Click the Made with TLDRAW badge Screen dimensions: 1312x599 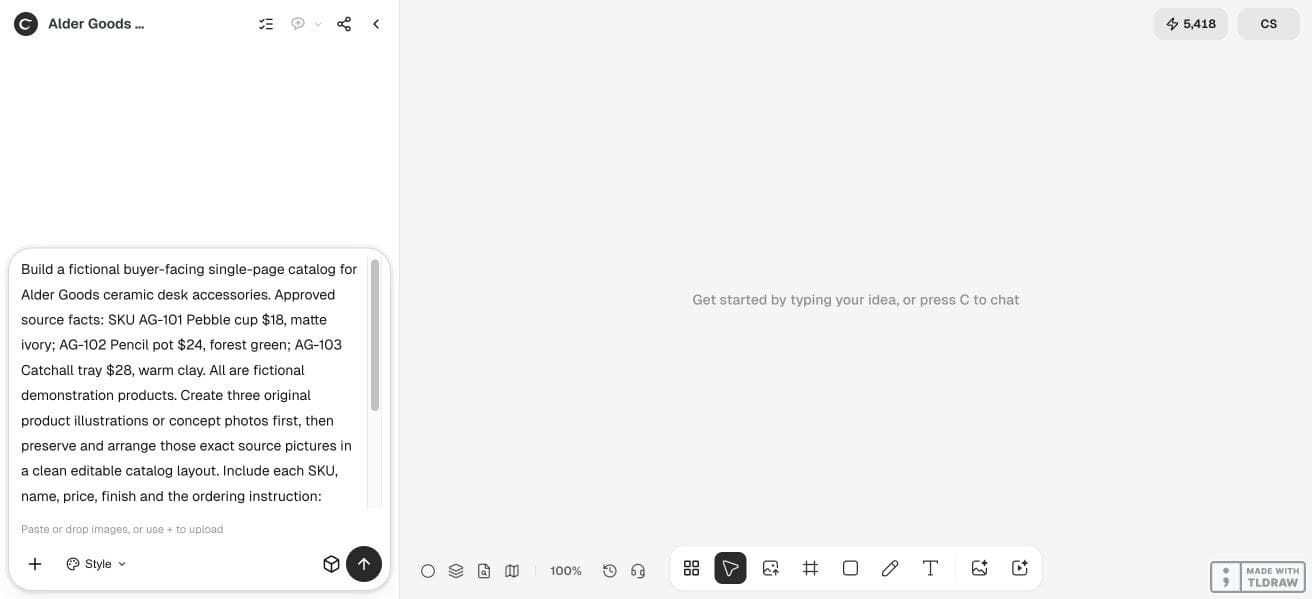tap(1258, 577)
